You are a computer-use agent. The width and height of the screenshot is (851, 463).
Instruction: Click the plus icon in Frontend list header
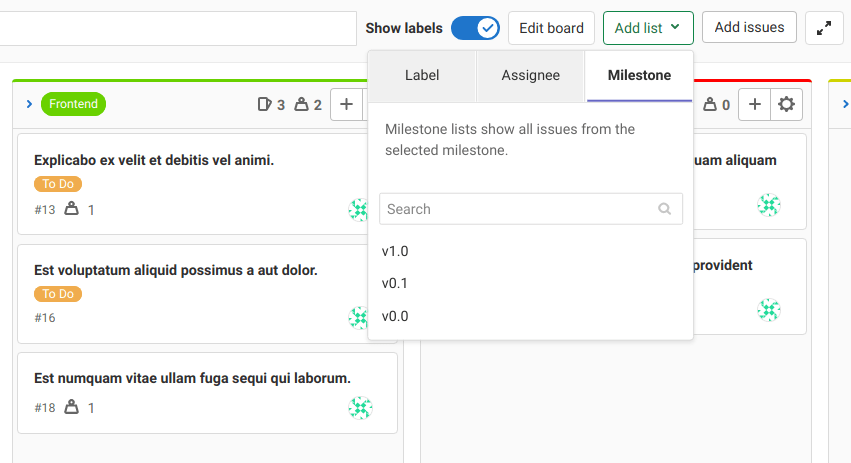[x=346, y=104]
